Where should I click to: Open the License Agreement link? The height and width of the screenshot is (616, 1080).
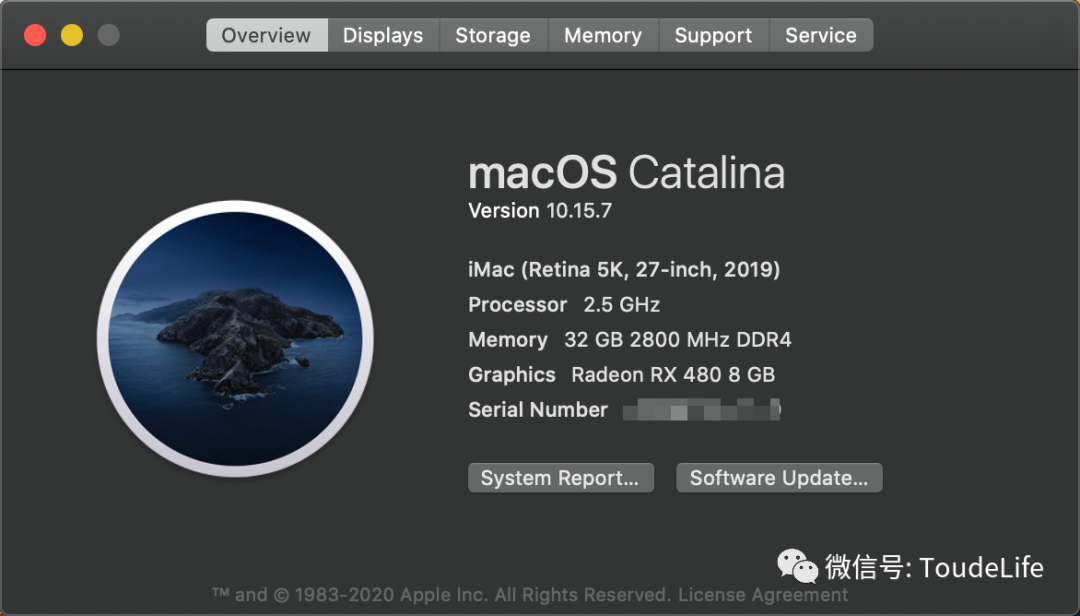(763, 595)
